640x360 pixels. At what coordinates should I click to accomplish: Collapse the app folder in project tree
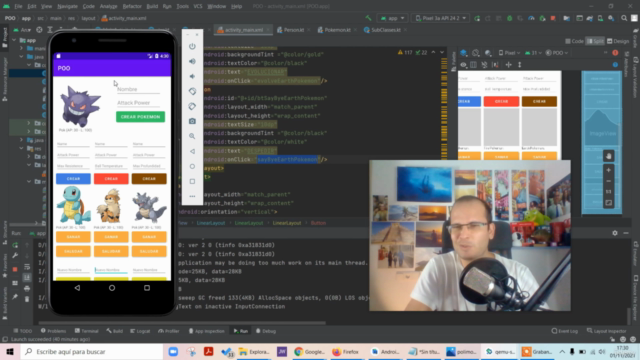click(15, 40)
